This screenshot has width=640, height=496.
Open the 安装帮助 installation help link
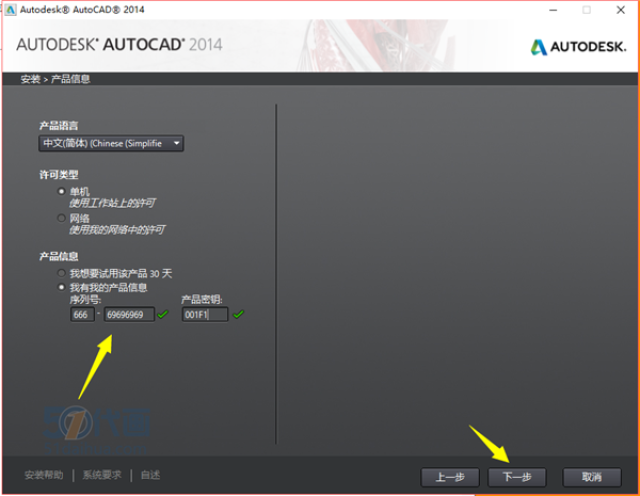pos(44,475)
